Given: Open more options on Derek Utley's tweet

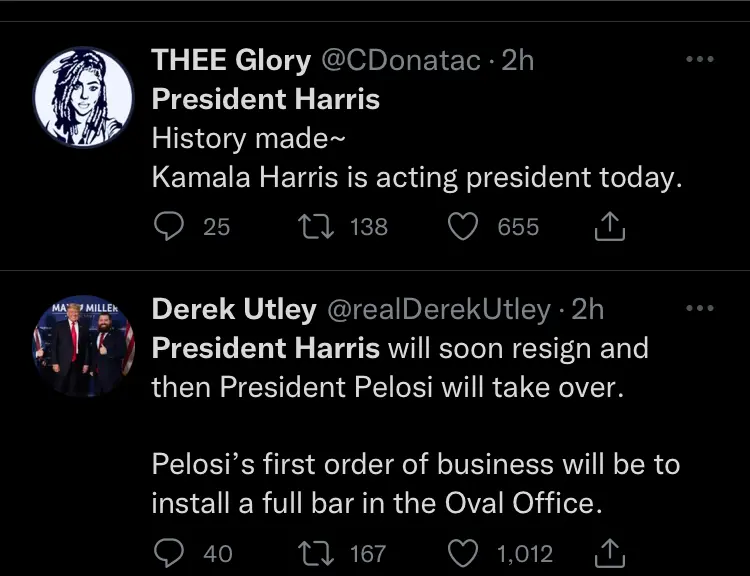Looking at the screenshot, I should pyautogui.click(x=700, y=310).
